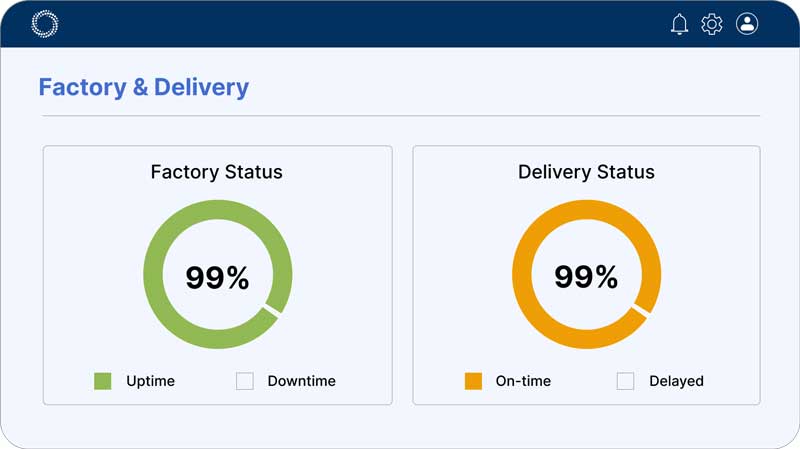Image resolution: width=800 pixels, height=449 pixels.
Task: Click the 99% value in Delivery Status
Action: click(x=586, y=277)
